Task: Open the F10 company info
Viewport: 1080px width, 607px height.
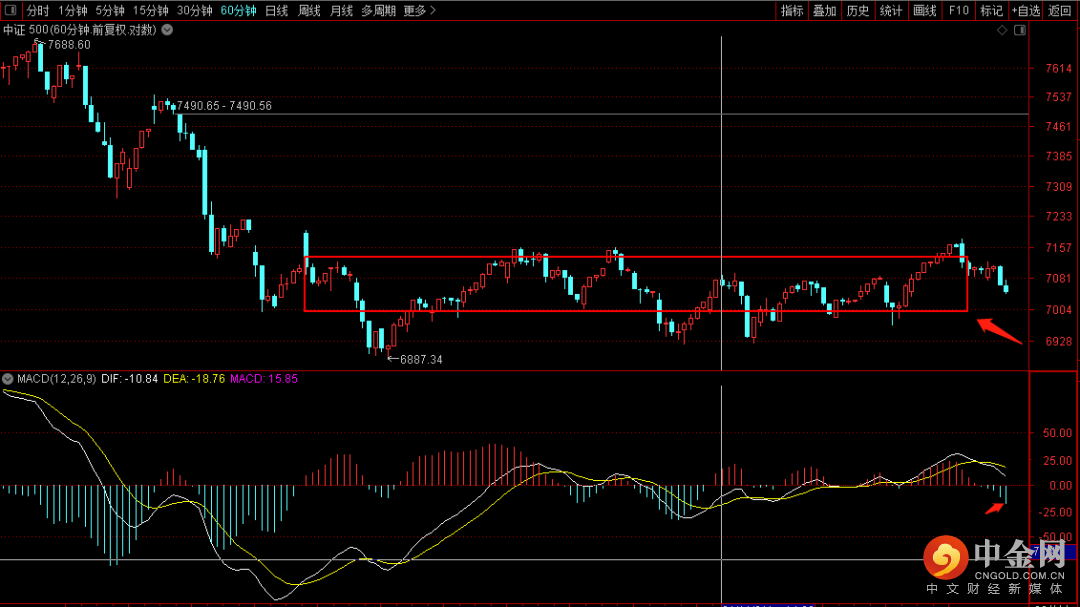Action: click(x=958, y=11)
